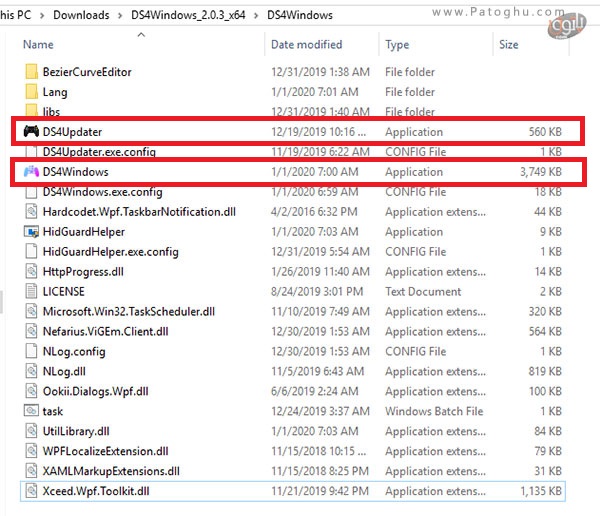Image resolution: width=600 pixels, height=516 pixels.
Task: Click the libs folder icon
Action: [x=31, y=110]
